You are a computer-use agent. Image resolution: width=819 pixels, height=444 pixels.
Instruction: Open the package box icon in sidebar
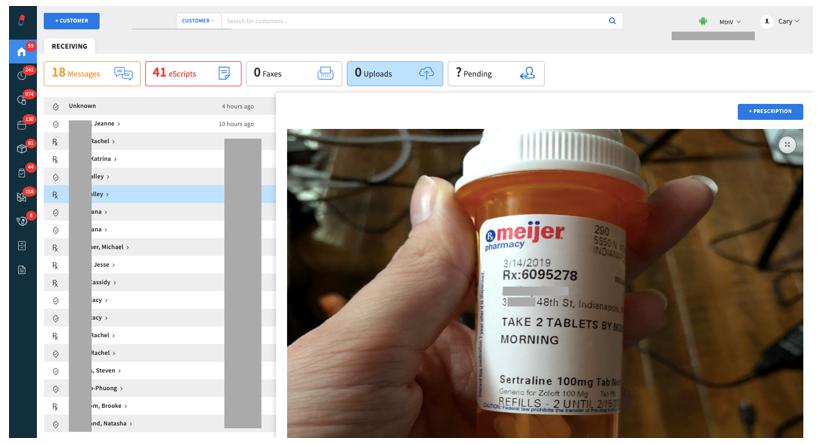coord(21,149)
